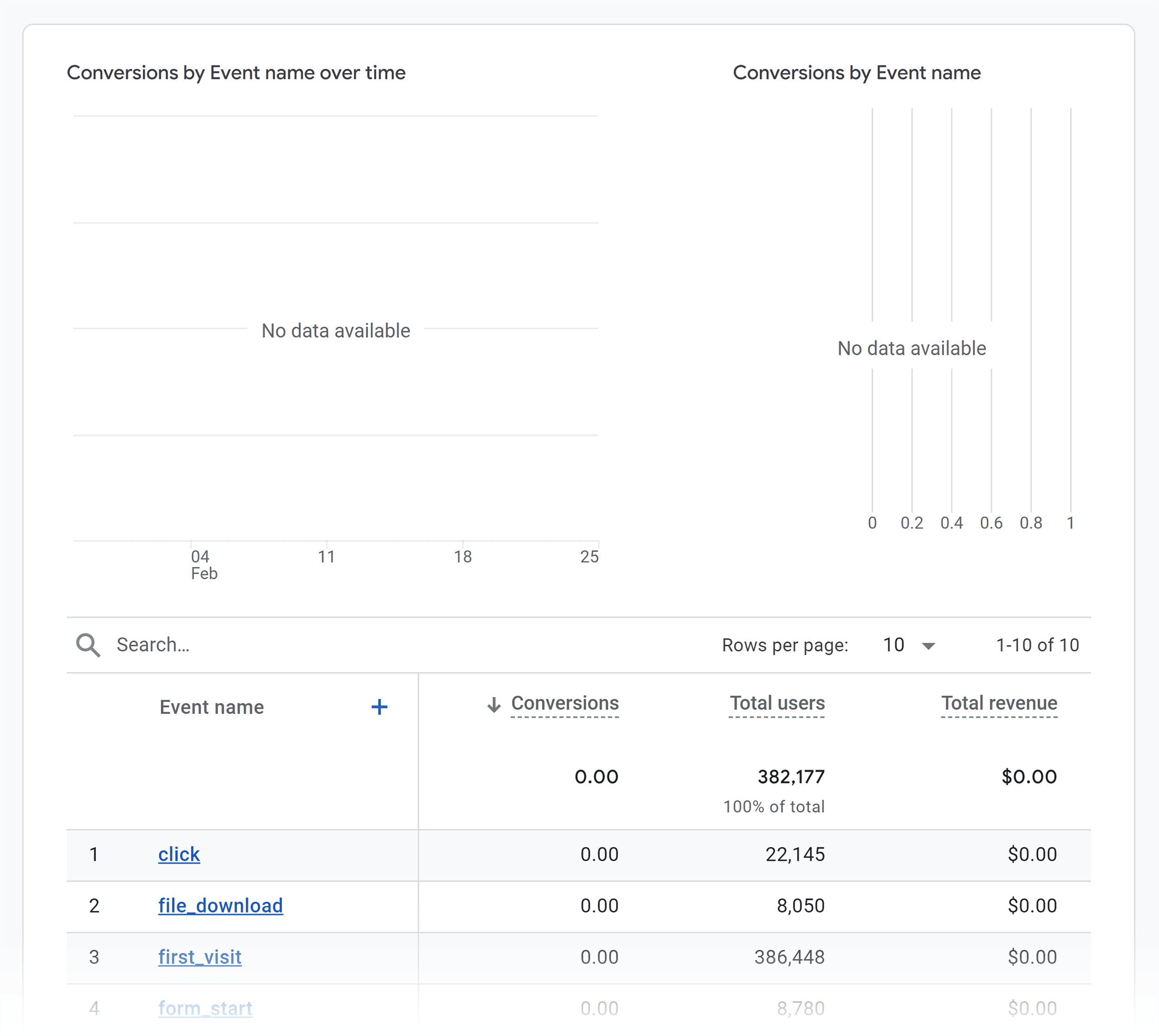Click the Conversions by Event name over time chart

[335, 330]
